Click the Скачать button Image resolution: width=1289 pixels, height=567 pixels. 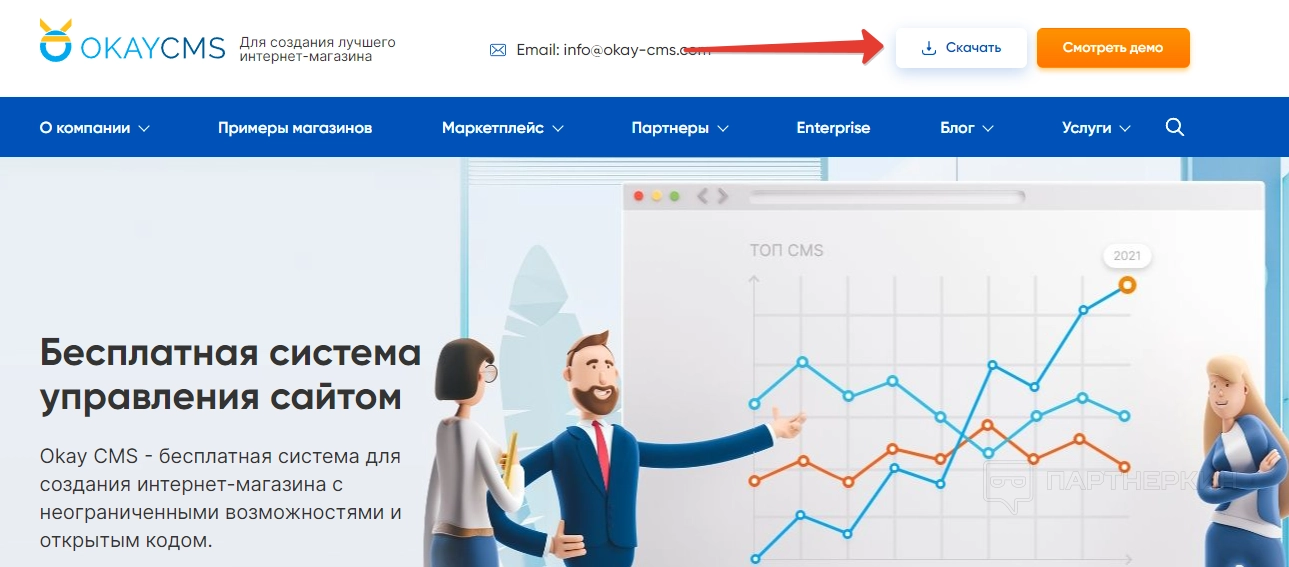[x=961, y=48]
